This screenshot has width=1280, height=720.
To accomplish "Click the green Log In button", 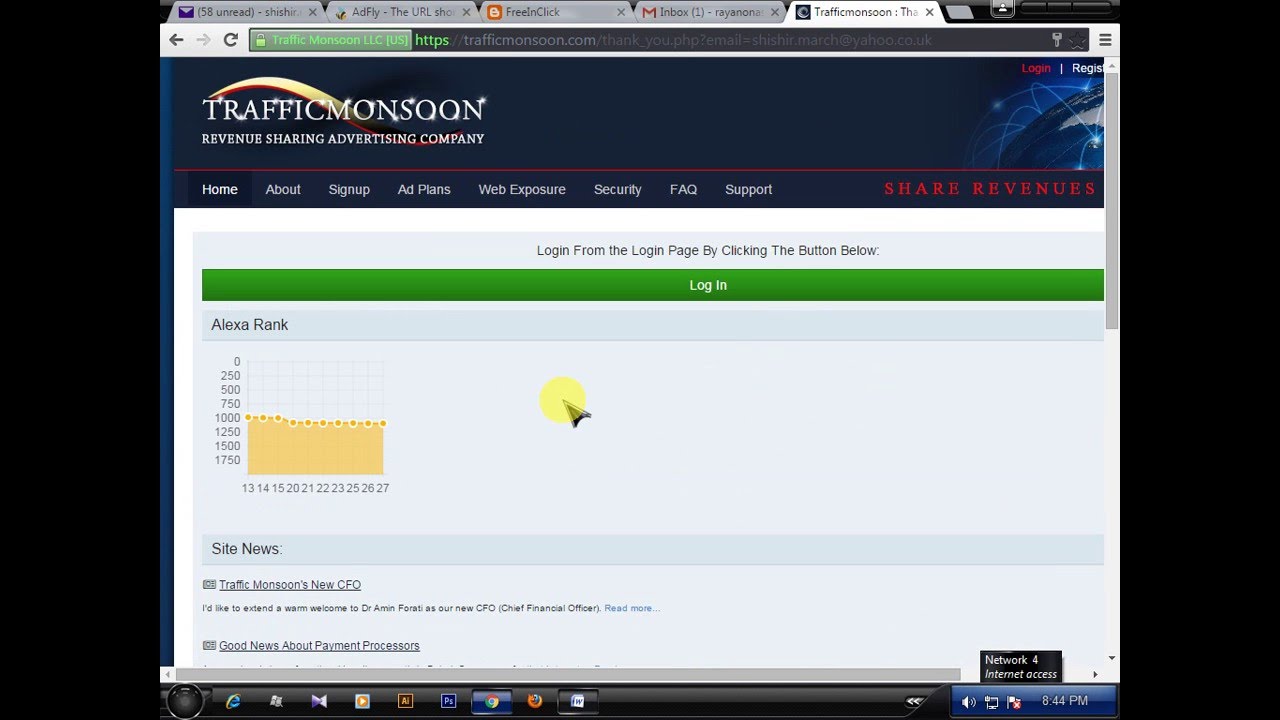I will click(x=653, y=285).
